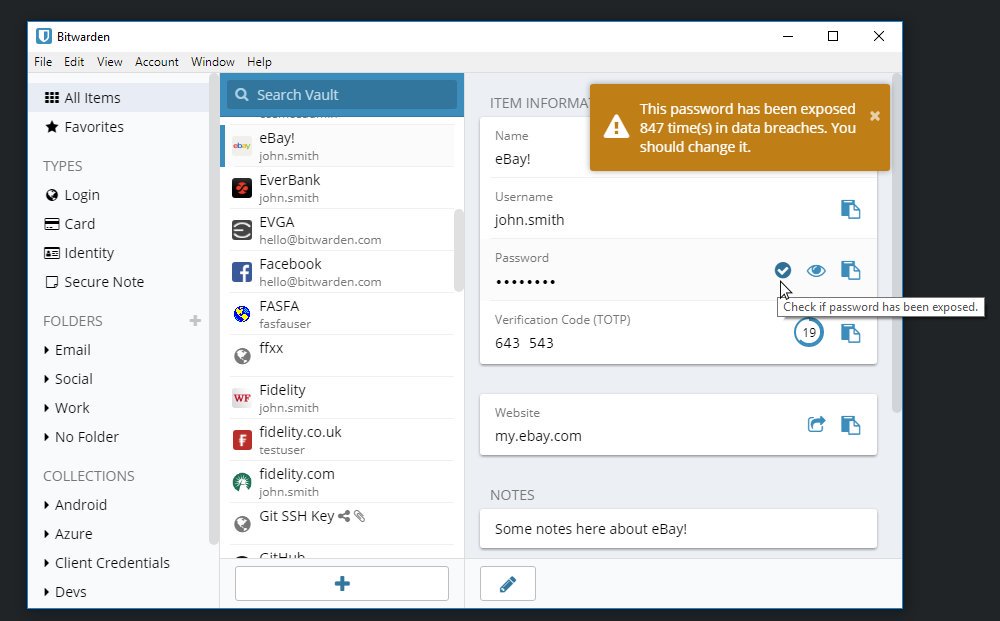Click the vault list scrollbar
Screen dimensions: 1000x621
click(458, 250)
